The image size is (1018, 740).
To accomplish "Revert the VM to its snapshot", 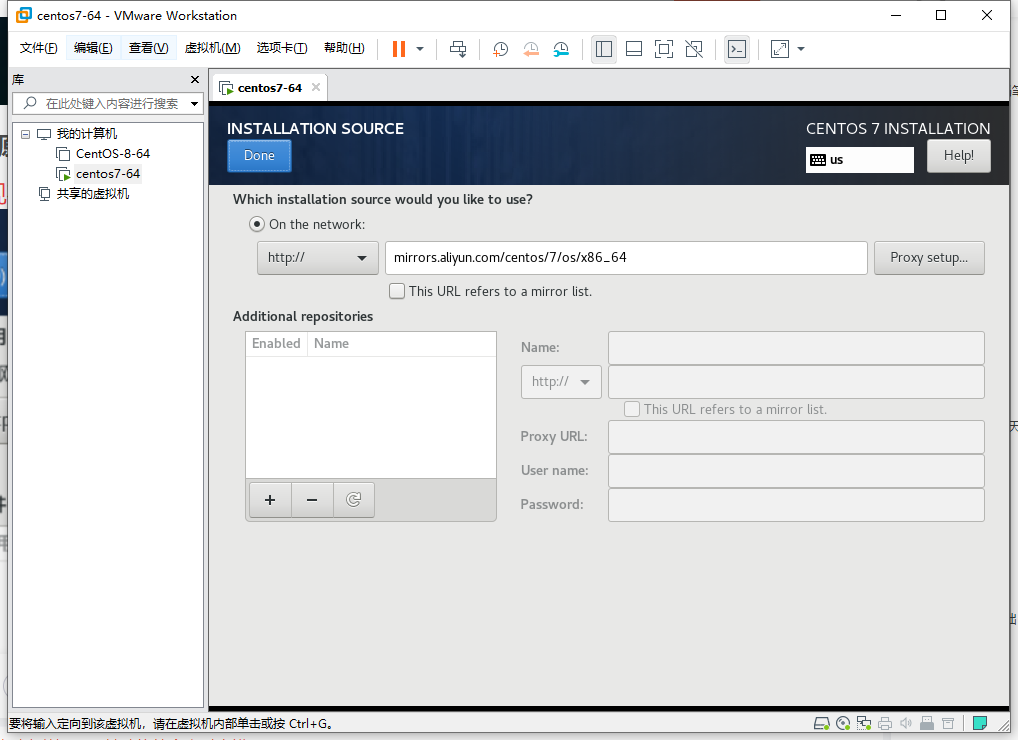I will click(530, 48).
